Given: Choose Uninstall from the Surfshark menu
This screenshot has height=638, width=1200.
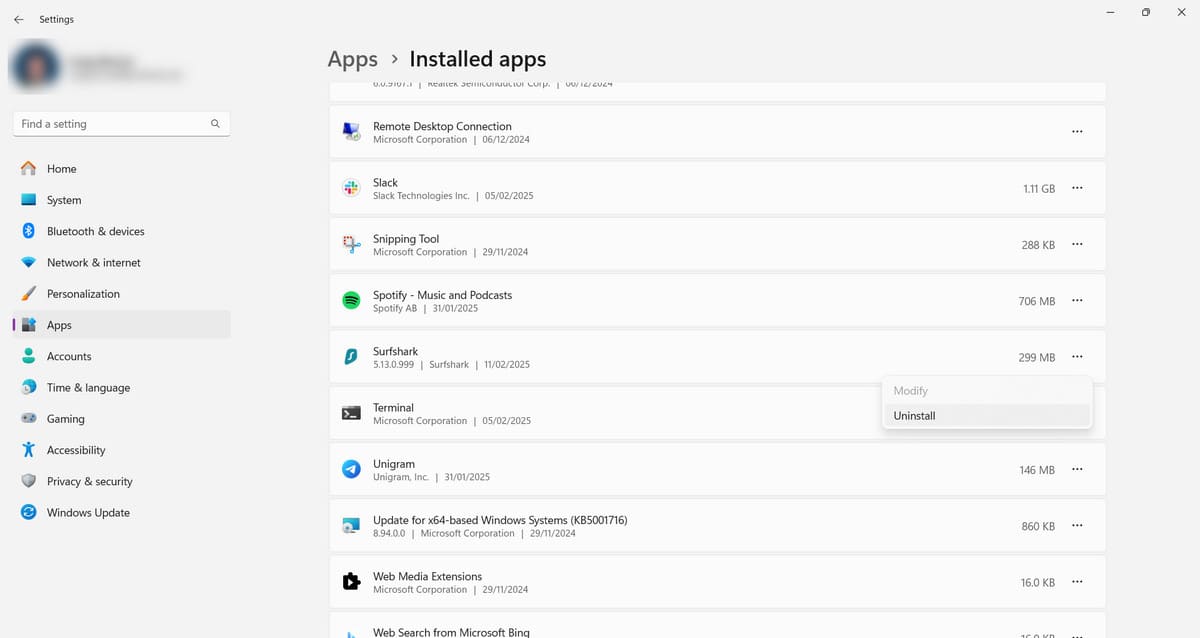Looking at the screenshot, I should click(x=987, y=416).
